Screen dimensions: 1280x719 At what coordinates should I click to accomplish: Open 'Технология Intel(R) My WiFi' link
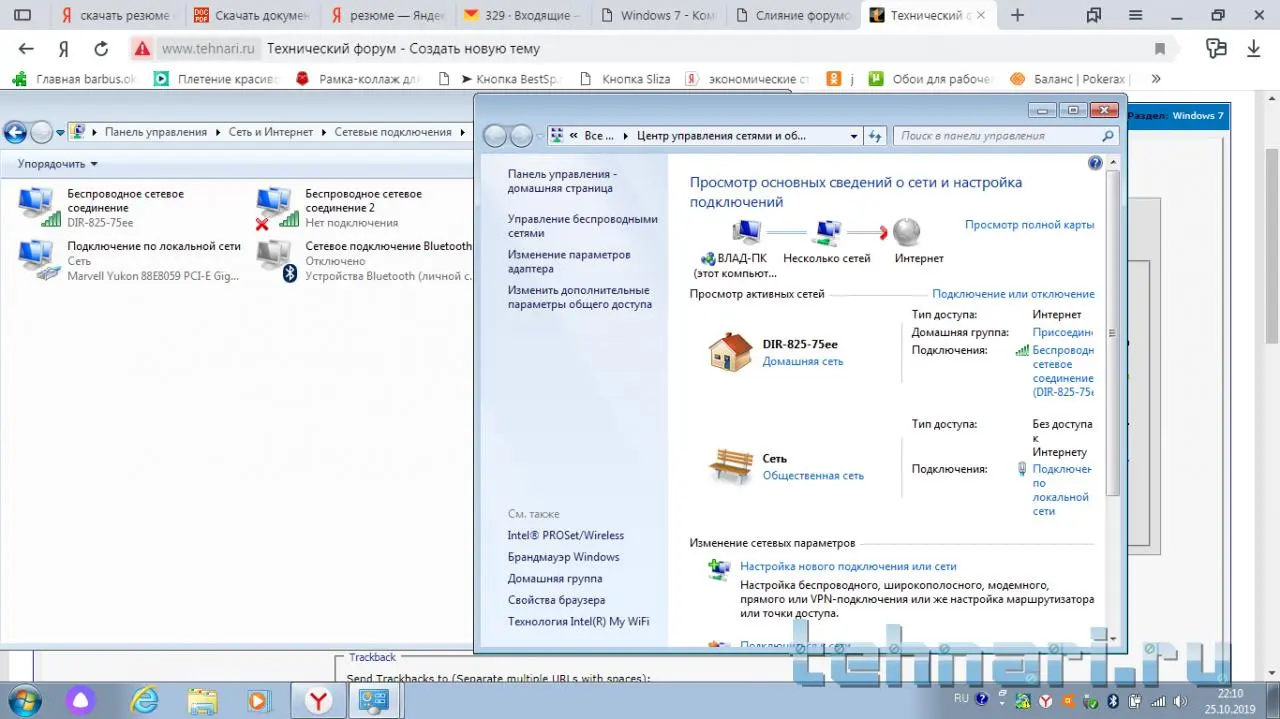pyautogui.click(x=578, y=622)
